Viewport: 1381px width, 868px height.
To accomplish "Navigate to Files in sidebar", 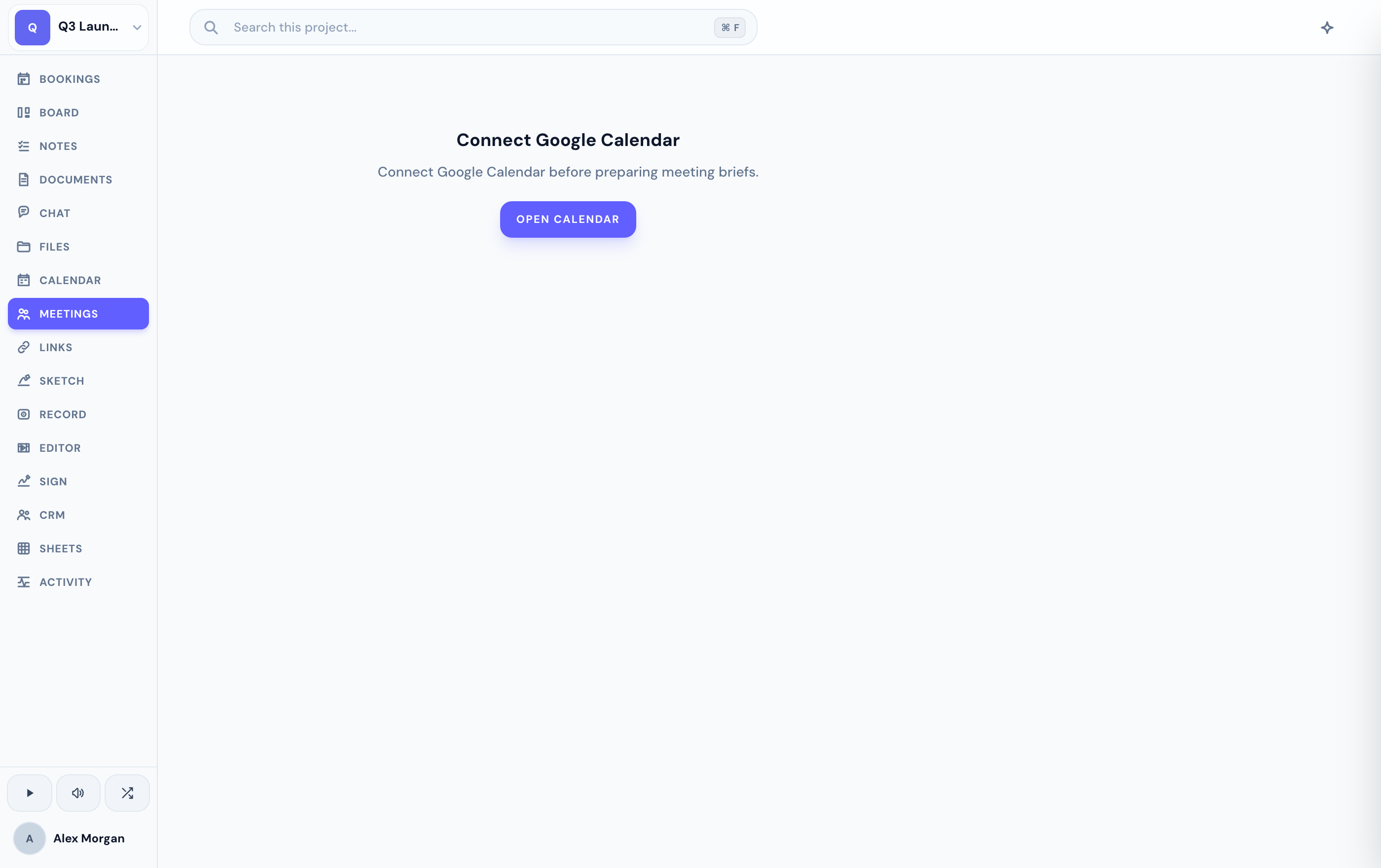I will click(x=78, y=247).
